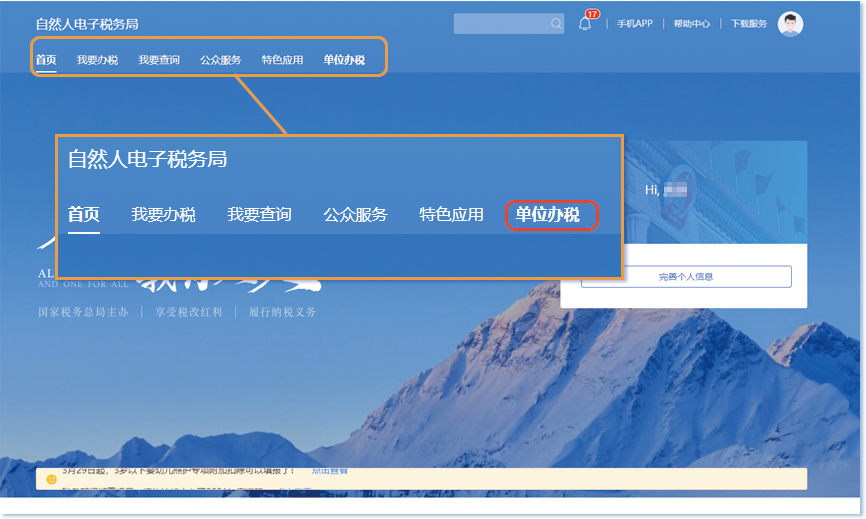Open 手机APP link in the header
Screen dimensions: 866x519
(x=635, y=24)
